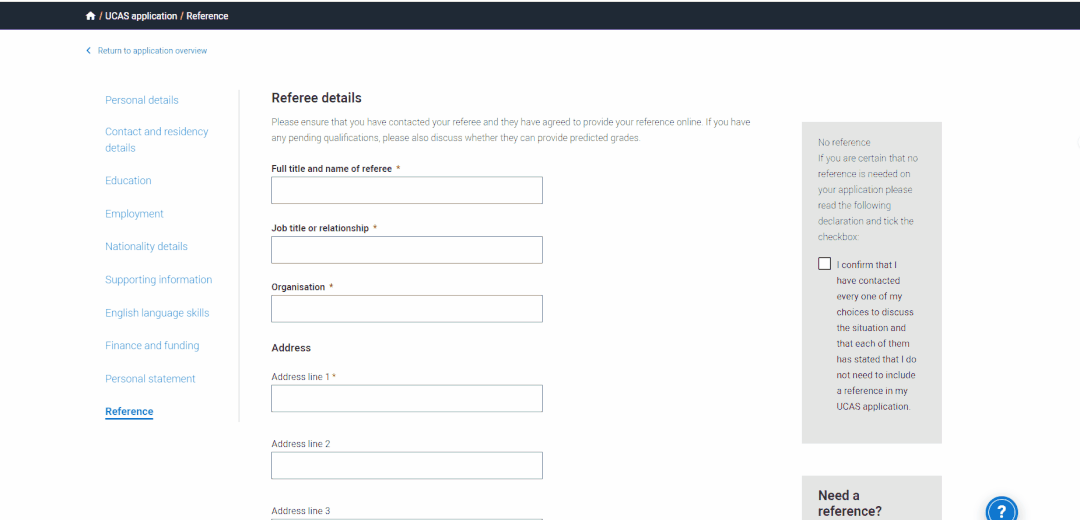1080x520 pixels.
Task: Open the Personal details section
Action: [x=142, y=100]
